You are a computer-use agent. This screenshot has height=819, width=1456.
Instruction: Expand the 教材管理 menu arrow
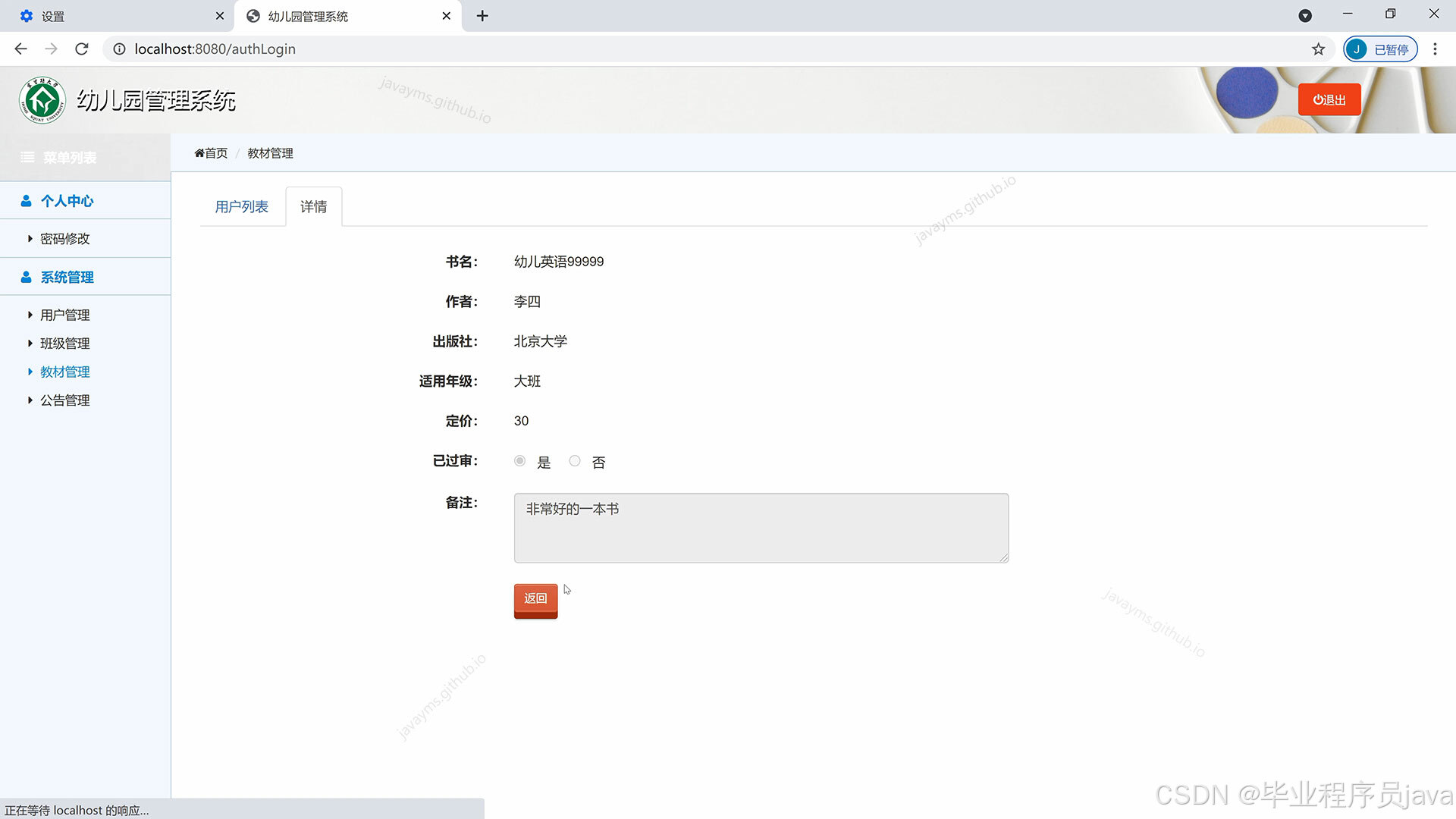30,372
